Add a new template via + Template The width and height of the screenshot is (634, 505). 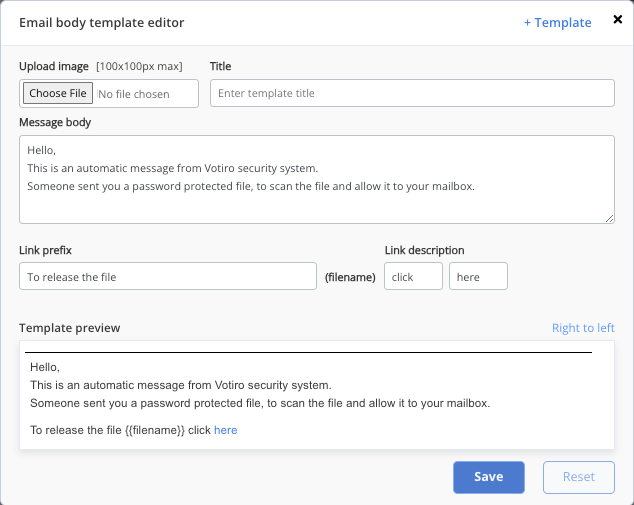point(558,23)
